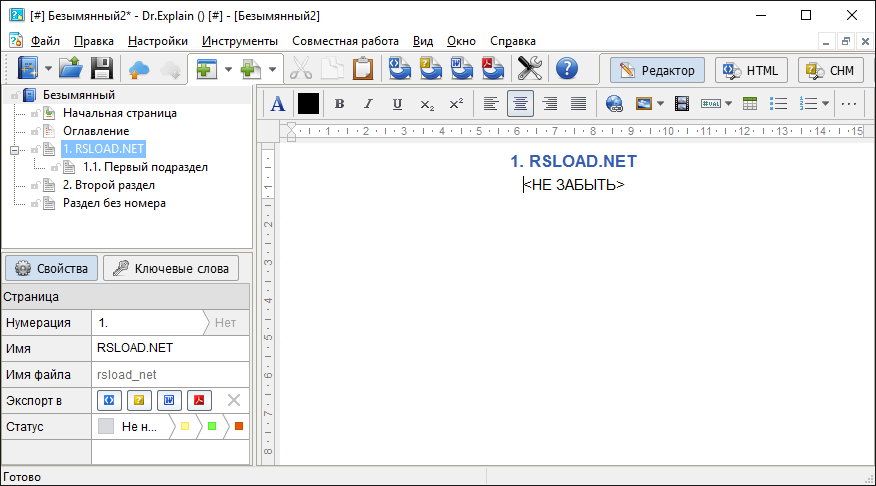Toggle bold formatting
The height and width of the screenshot is (486, 876).
click(x=339, y=104)
